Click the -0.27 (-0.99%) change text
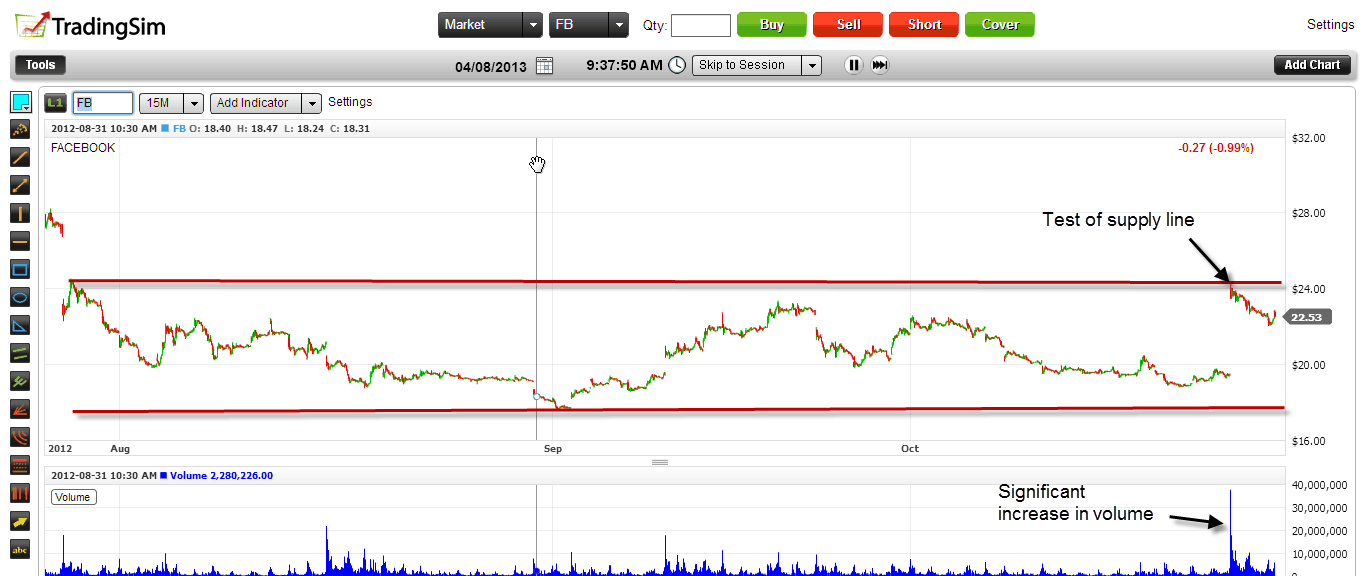The height and width of the screenshot is (576, 1366). pyautogui.click(x=1216, y=148)
